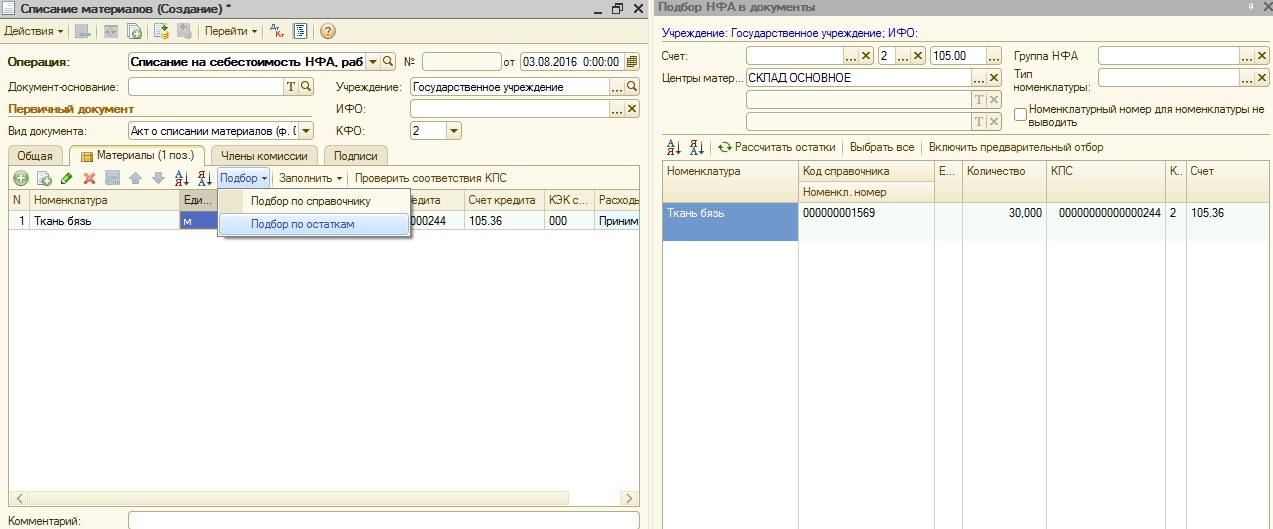Select the Ткань бязь row in Подбор НФА
The image size is (1273, 529).
[x=731, y=221]
